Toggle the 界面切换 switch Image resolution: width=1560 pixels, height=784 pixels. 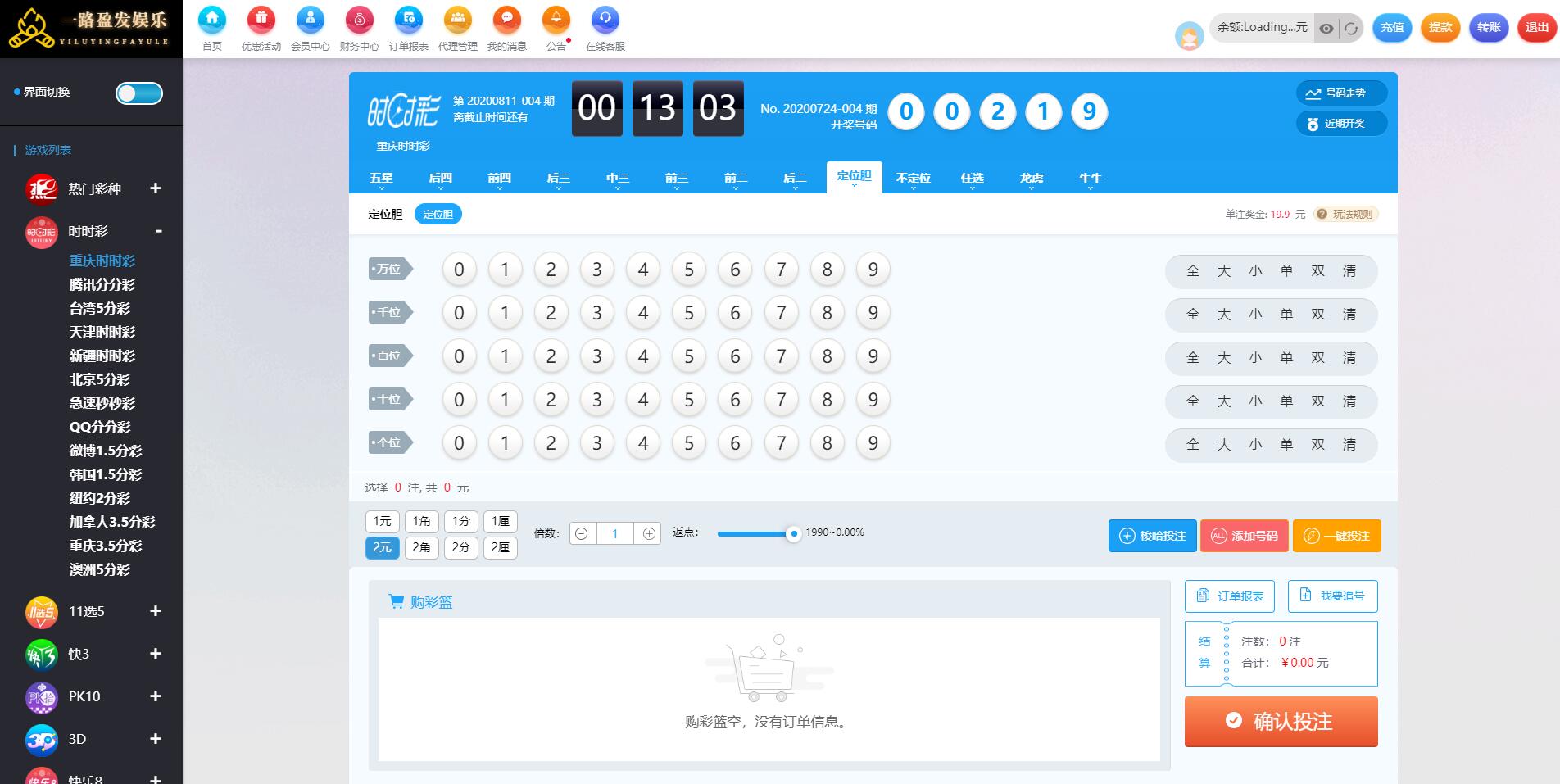(x=139, y=93)
